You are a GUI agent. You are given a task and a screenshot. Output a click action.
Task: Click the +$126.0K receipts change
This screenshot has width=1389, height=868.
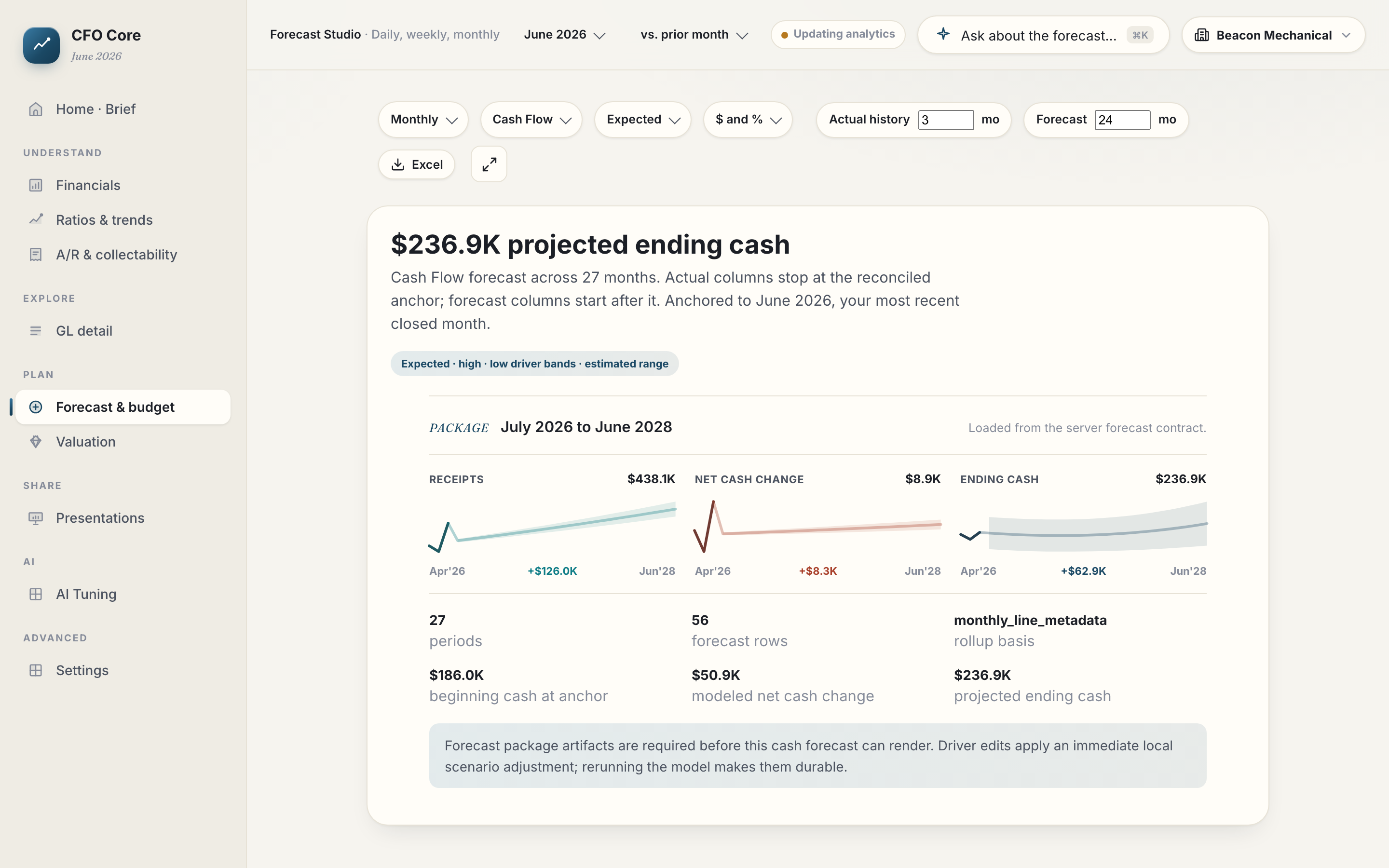click(552, 570)
